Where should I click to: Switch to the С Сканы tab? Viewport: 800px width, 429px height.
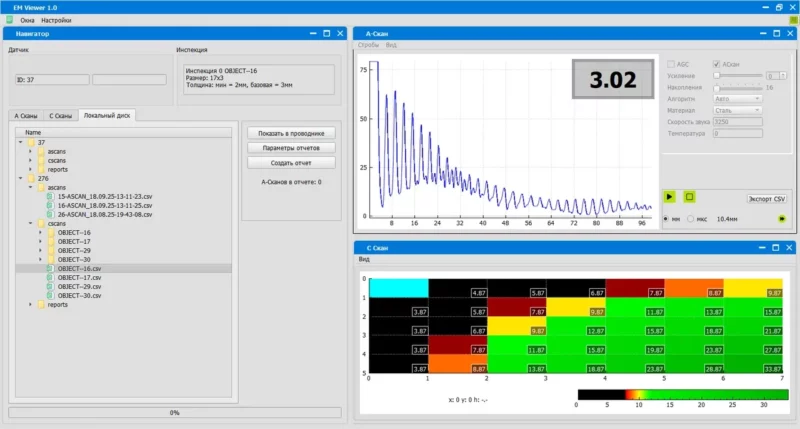pyautogui.click(x=61, y=116)
